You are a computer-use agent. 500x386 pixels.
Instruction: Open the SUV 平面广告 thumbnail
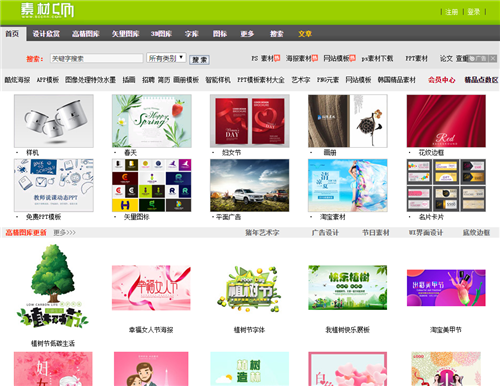point(250,185)
